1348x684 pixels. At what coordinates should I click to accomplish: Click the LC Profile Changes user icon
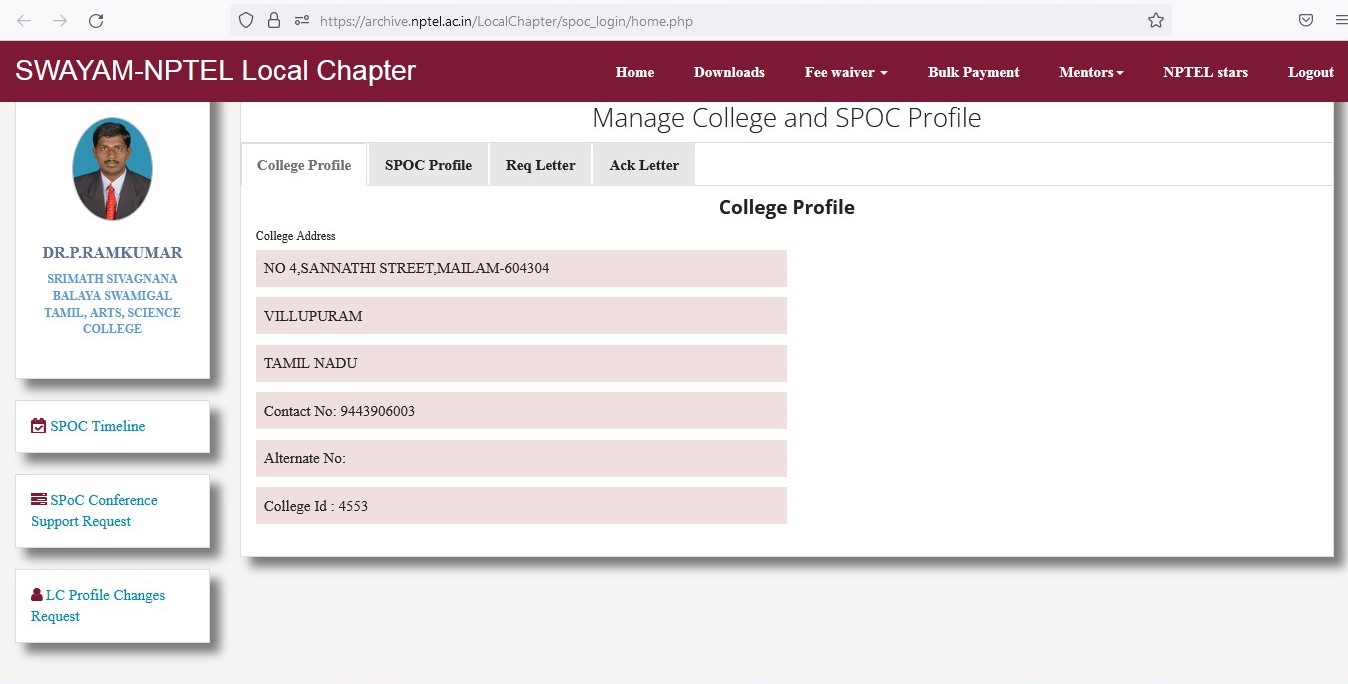(37, 595)
